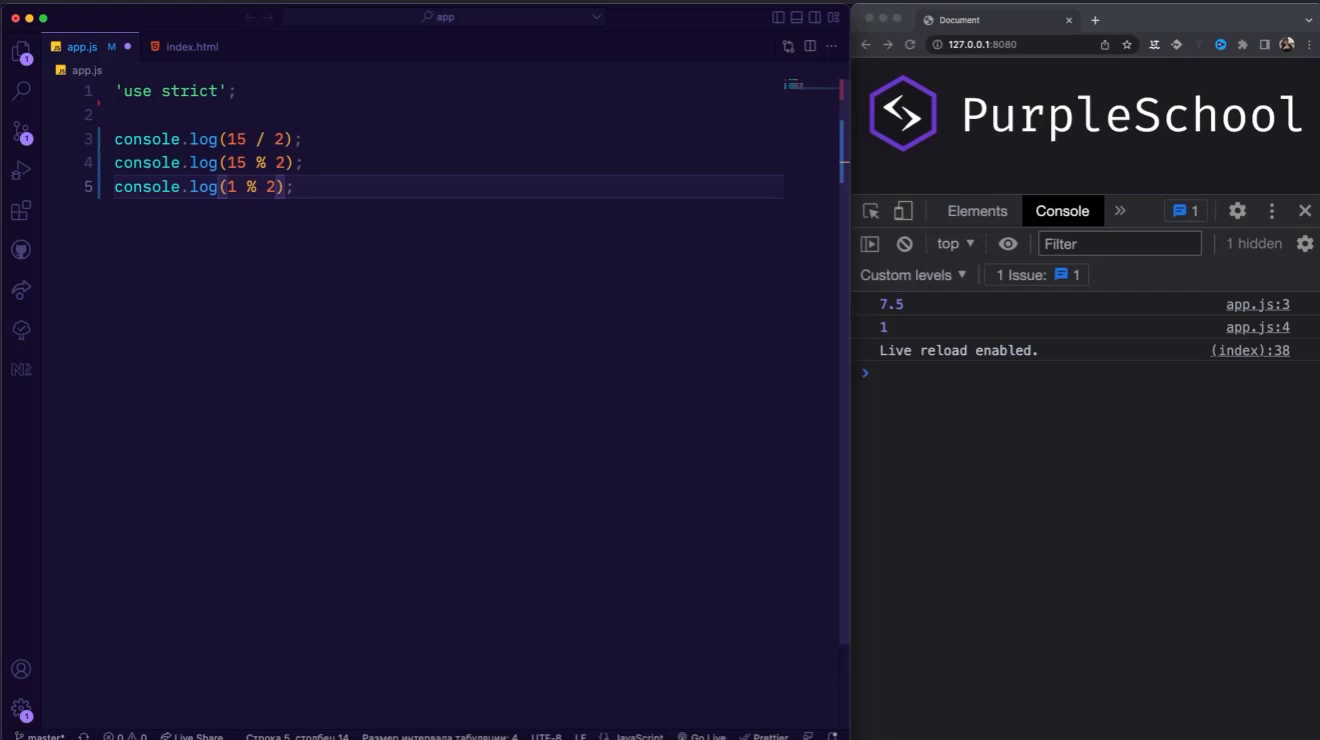
Task: Follow the app.js:3 source link
Action: (x=1258, y=305)
